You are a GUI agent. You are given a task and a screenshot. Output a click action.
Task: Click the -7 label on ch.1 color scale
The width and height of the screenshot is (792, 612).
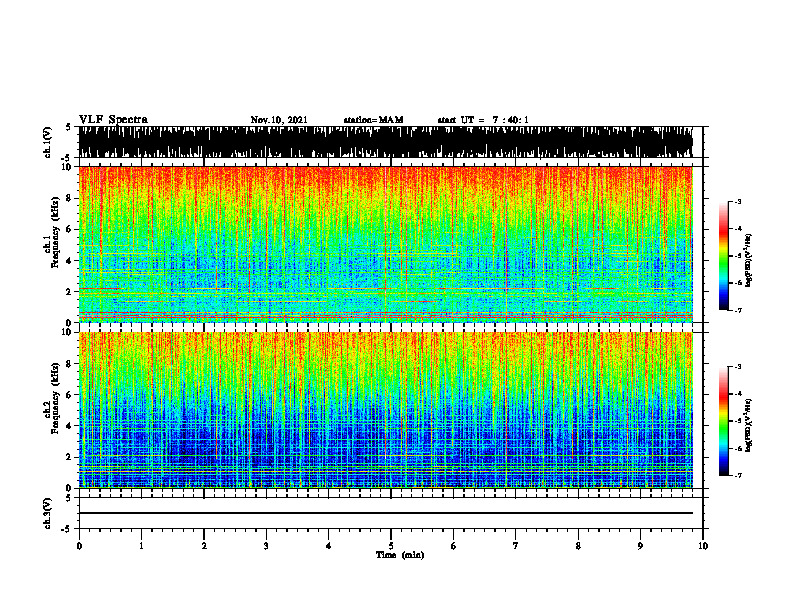[x=738, y=310]
